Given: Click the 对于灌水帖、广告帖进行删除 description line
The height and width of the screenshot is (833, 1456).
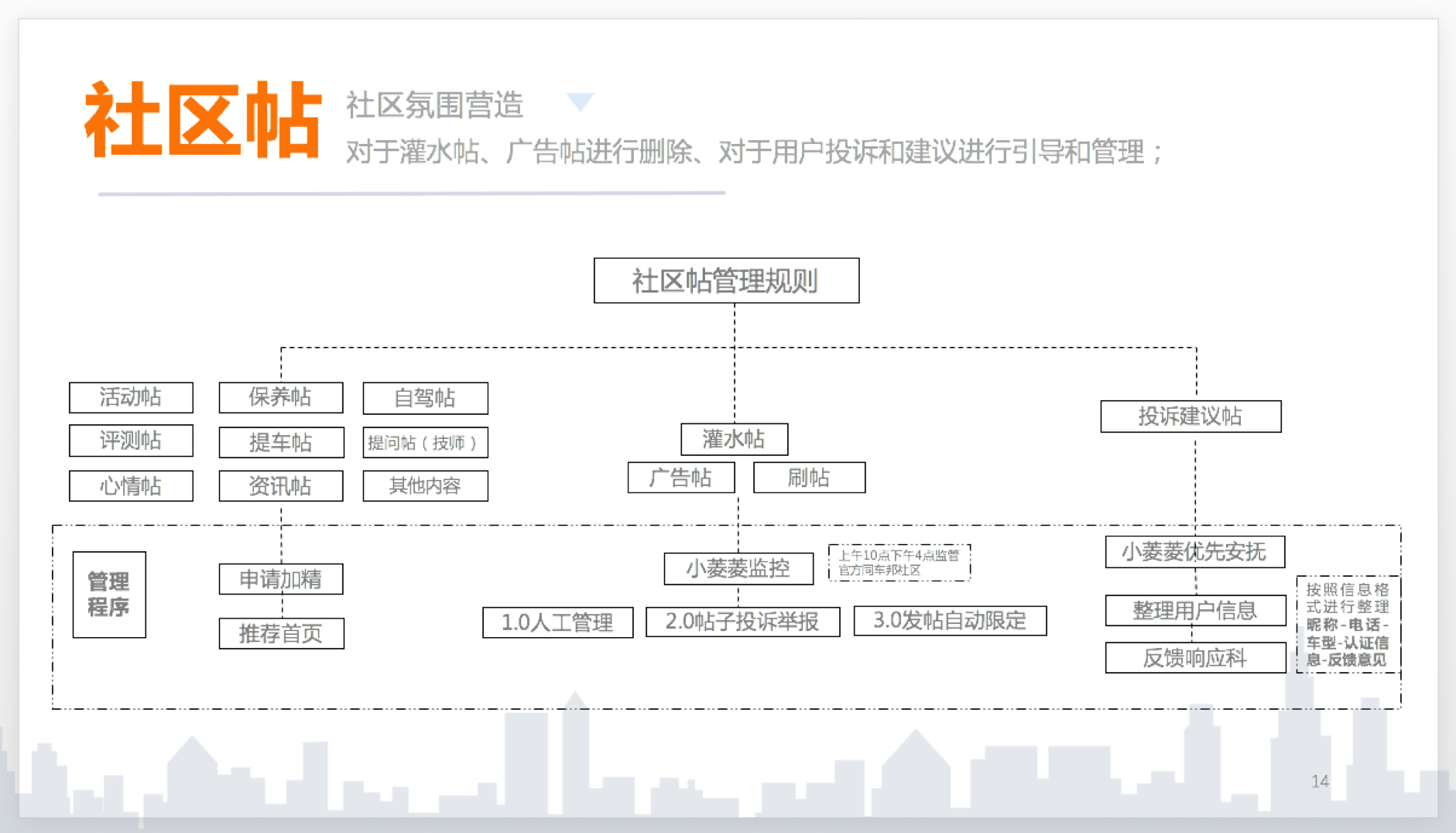Looking at the screenshot, I should pos(754,151).
